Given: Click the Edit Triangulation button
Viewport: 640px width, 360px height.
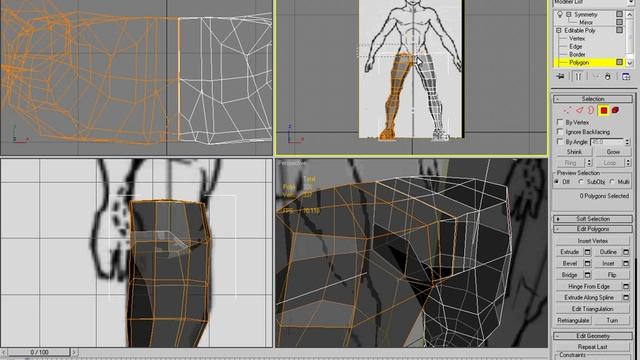Looking at the screenshot, I should click(x=593, y=309).
